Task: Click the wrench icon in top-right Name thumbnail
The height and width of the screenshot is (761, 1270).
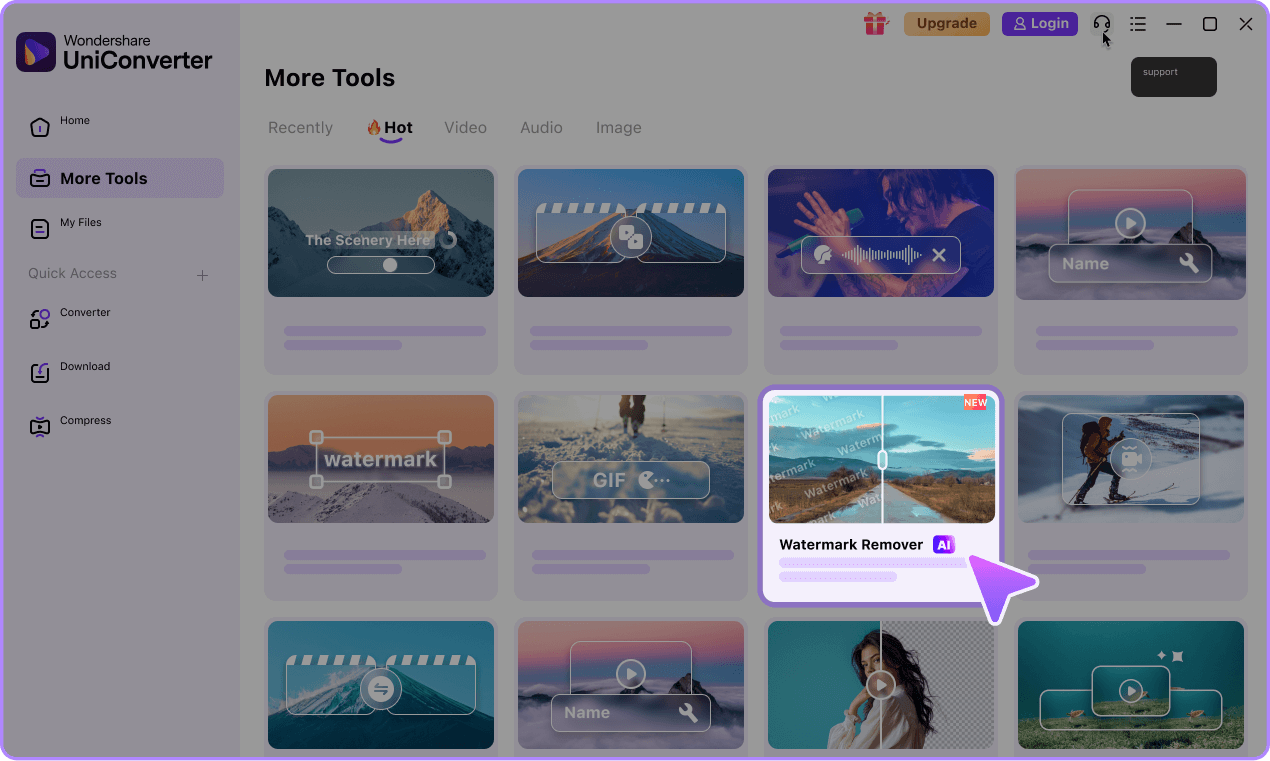Action: tap(1189, 263)
